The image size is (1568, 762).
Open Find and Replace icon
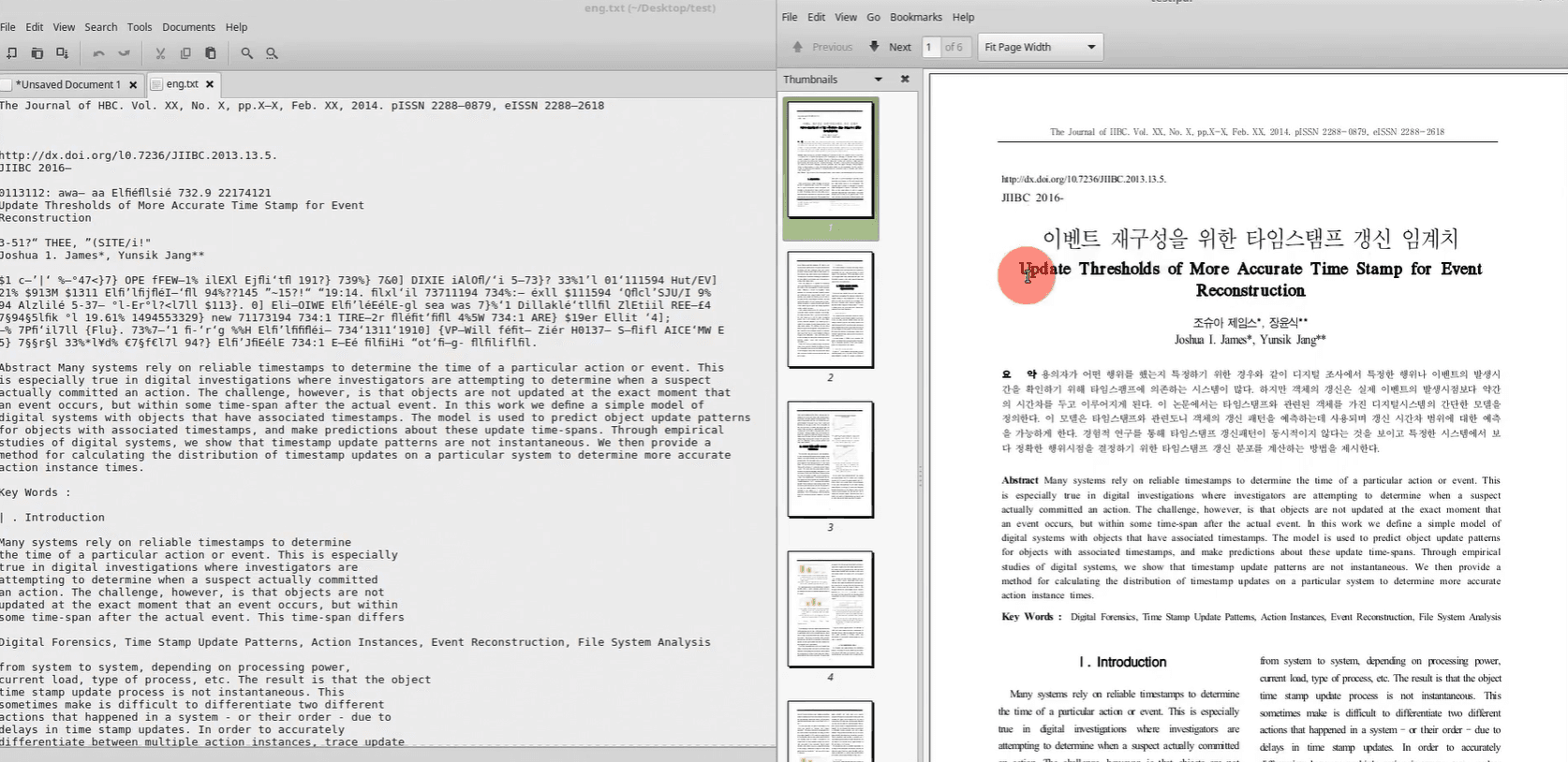click(x=272, y=53)
